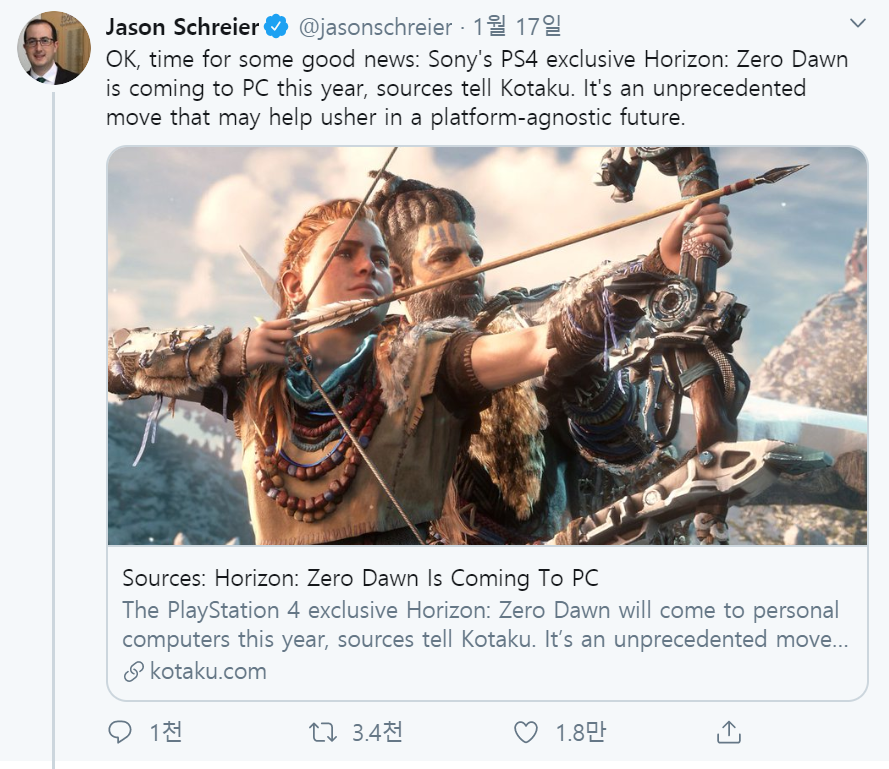Viewport: 889px width, 769px height.
Task: Open the Horizon Zero Dawn article image
Action: [487, 346]
